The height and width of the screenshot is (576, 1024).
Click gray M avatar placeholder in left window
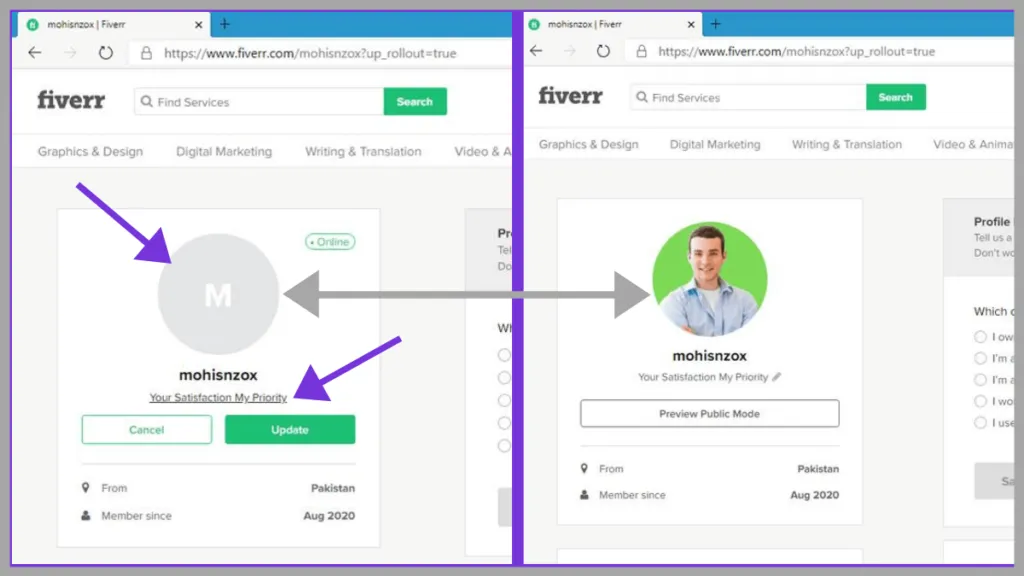218,294
